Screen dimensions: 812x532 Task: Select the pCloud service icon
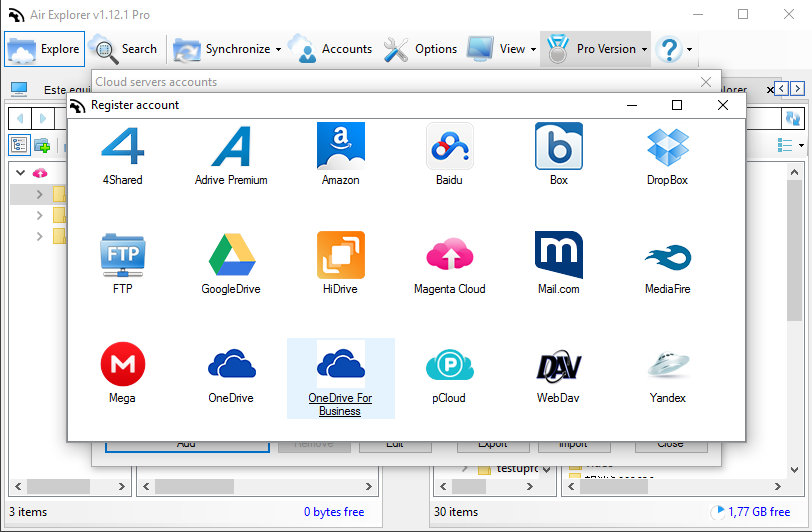pyautogui.click(x=450, y=365)
